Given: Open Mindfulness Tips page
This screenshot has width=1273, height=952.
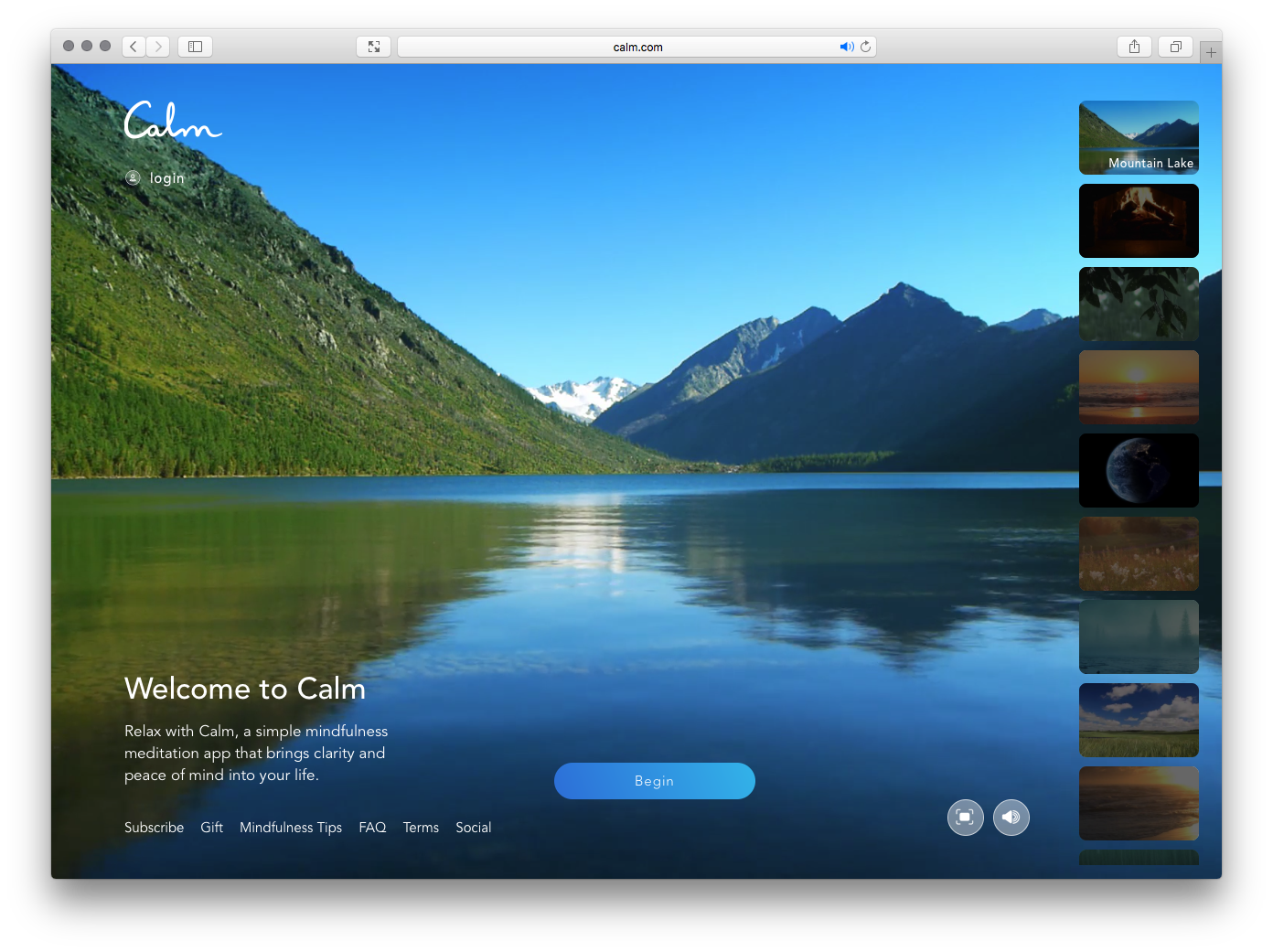Looking at the screenshot, I should point(291,827).
